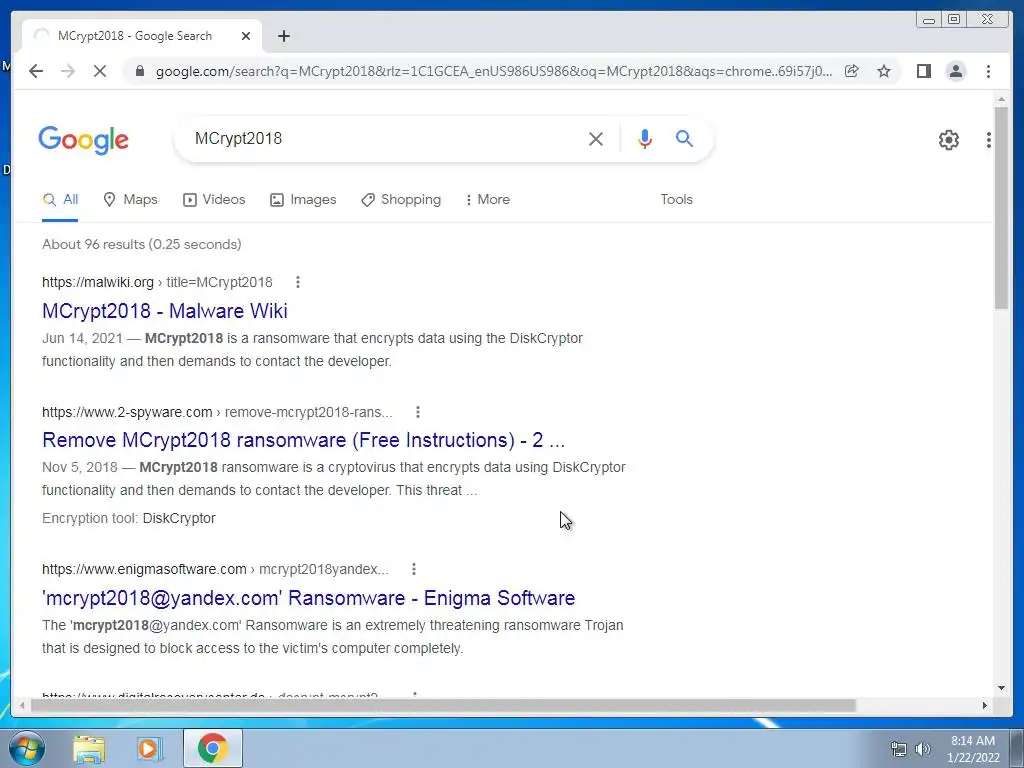Open the Chrome profile menu
Screen dimensions: 1024x768
(x=955, y=71)
